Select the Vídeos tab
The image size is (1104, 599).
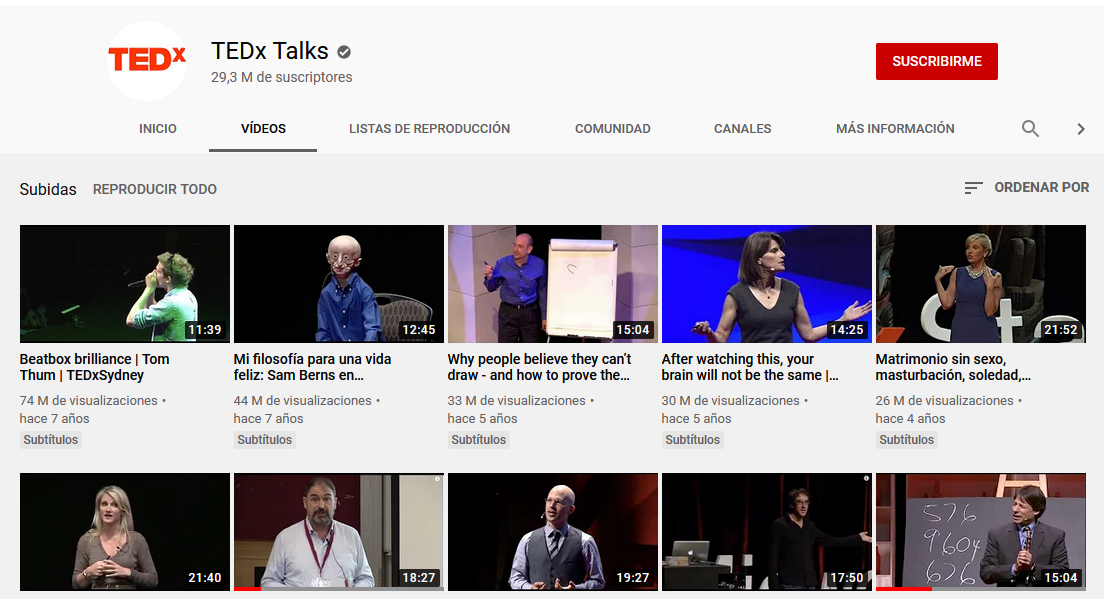point(263,129)
